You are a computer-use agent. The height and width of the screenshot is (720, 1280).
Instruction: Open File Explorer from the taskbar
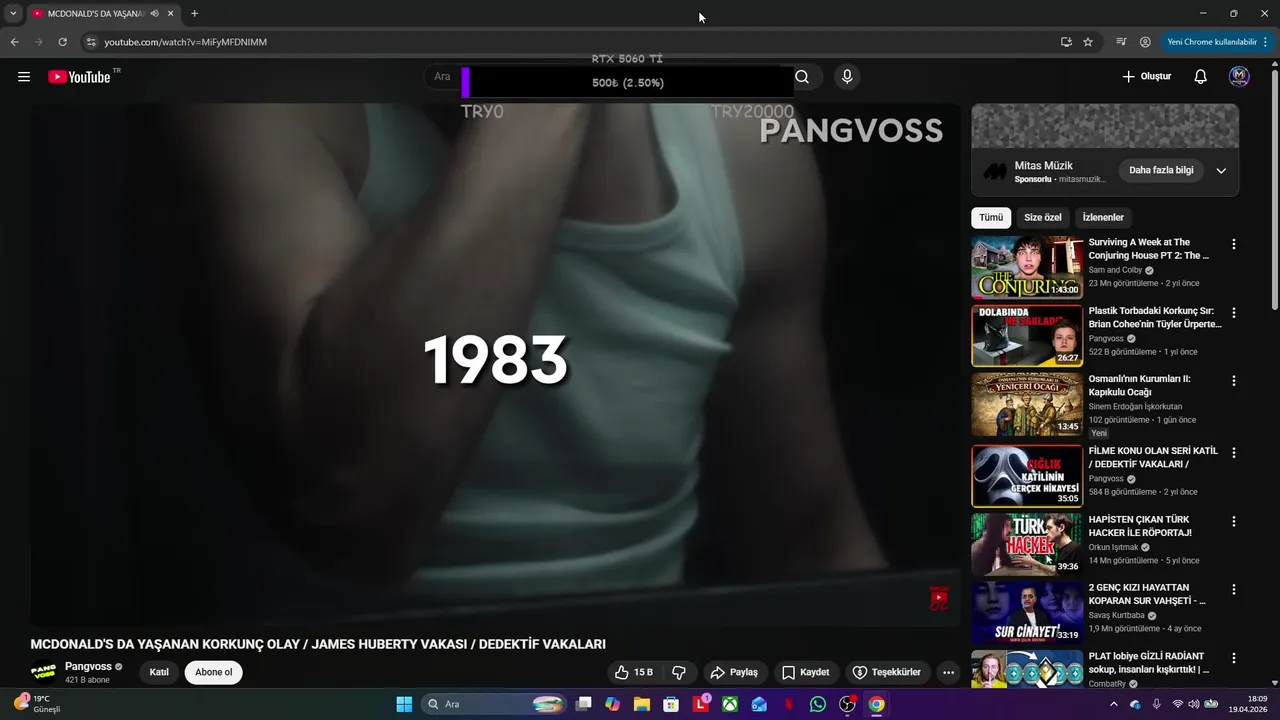tap(642, 704)
